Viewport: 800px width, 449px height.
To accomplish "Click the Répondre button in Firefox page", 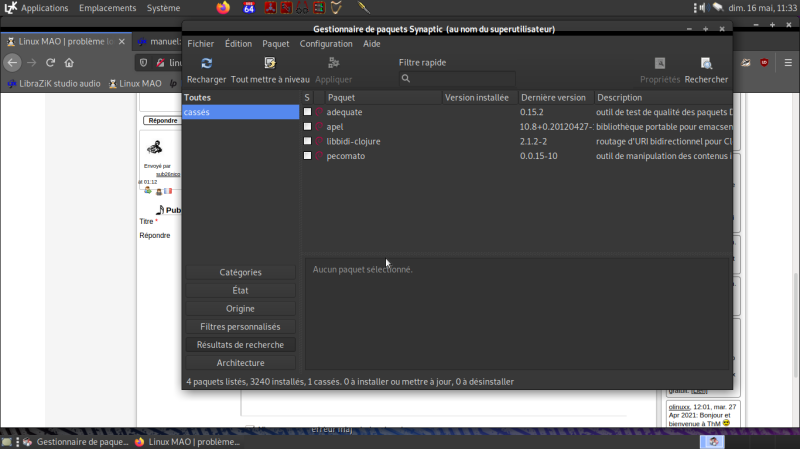I will tap(163, 120).
